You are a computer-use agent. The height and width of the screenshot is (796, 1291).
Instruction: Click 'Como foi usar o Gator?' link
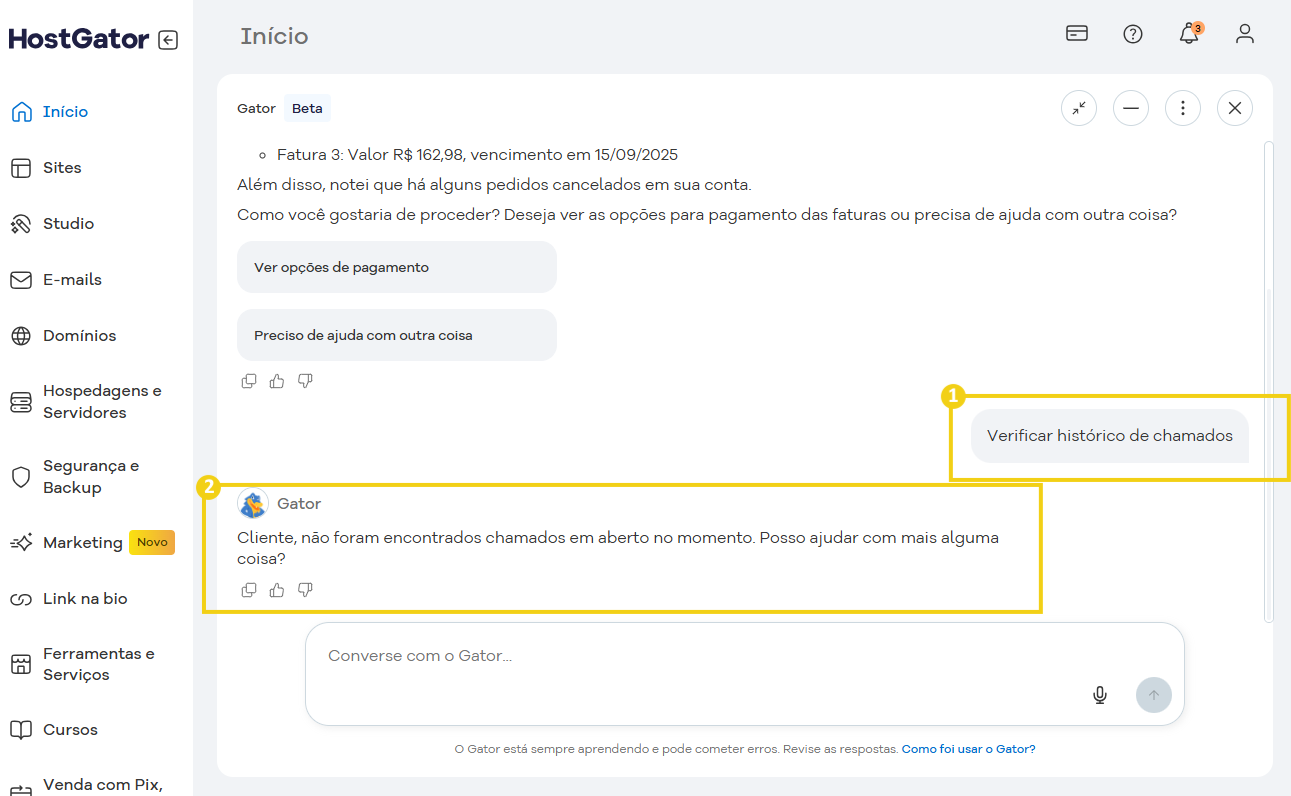coord(968,749)
